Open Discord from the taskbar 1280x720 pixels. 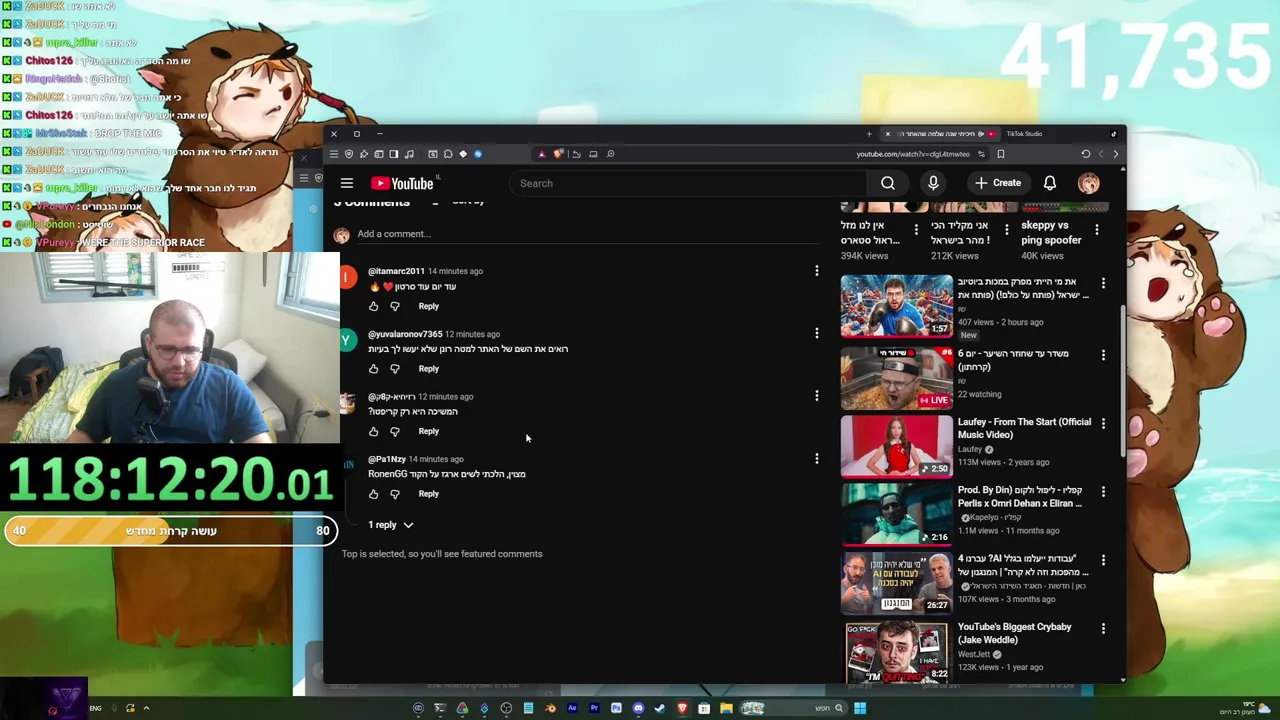point(638,708)
